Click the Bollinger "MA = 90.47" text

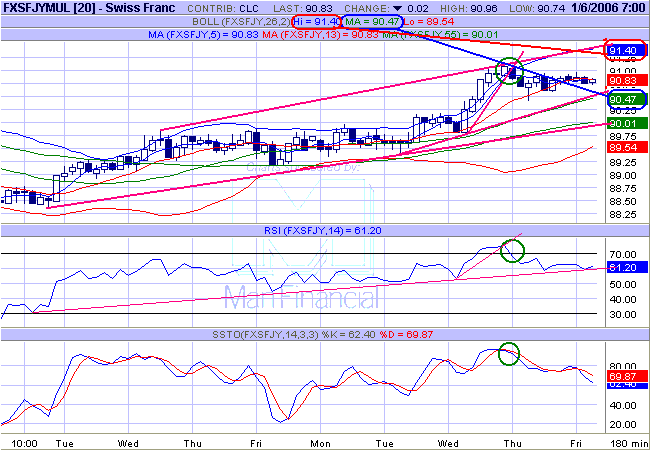click(x=373, y=22)
